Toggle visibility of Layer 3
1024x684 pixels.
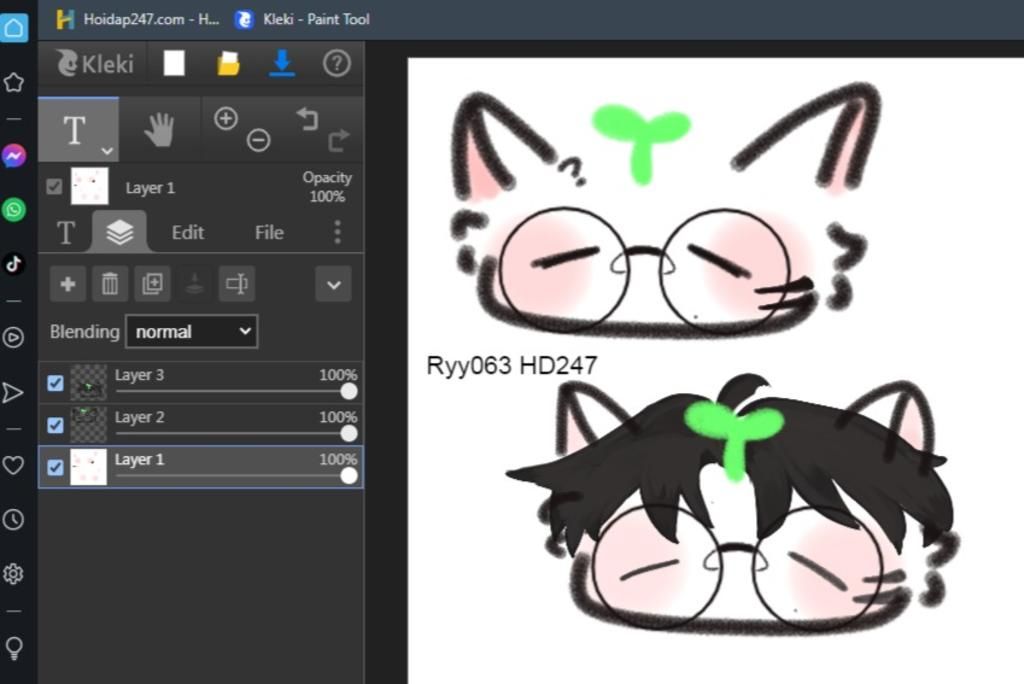[56, 383]
